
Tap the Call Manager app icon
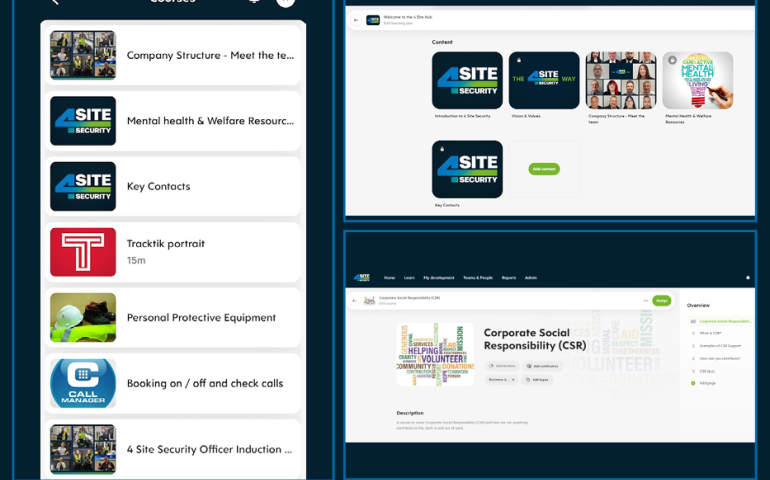83,383
